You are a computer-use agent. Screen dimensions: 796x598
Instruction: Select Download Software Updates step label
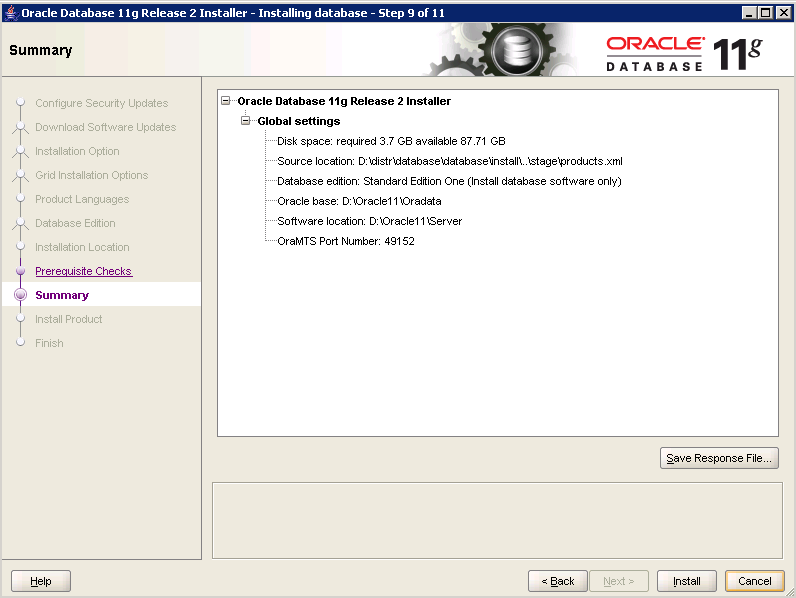click(106, 127)
